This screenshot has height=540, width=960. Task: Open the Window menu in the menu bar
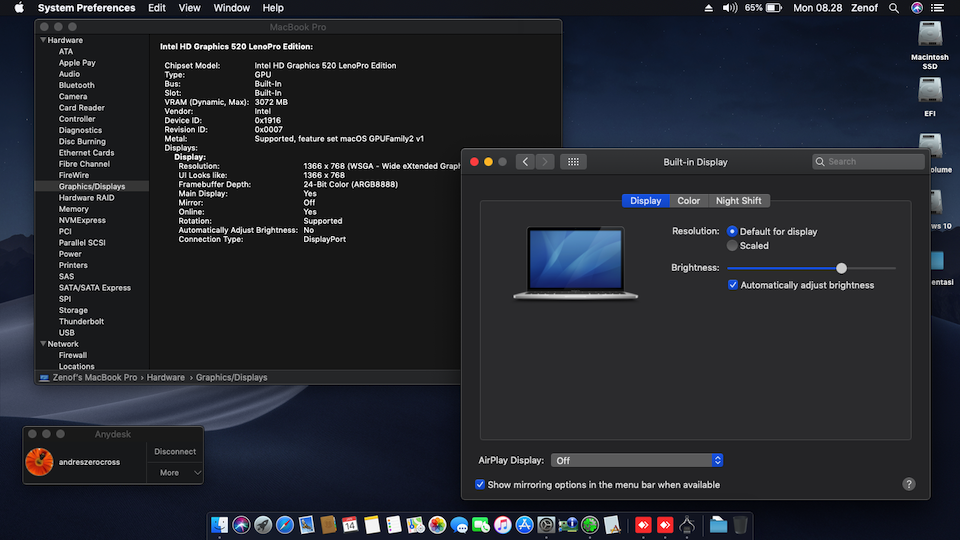(232, 8)
